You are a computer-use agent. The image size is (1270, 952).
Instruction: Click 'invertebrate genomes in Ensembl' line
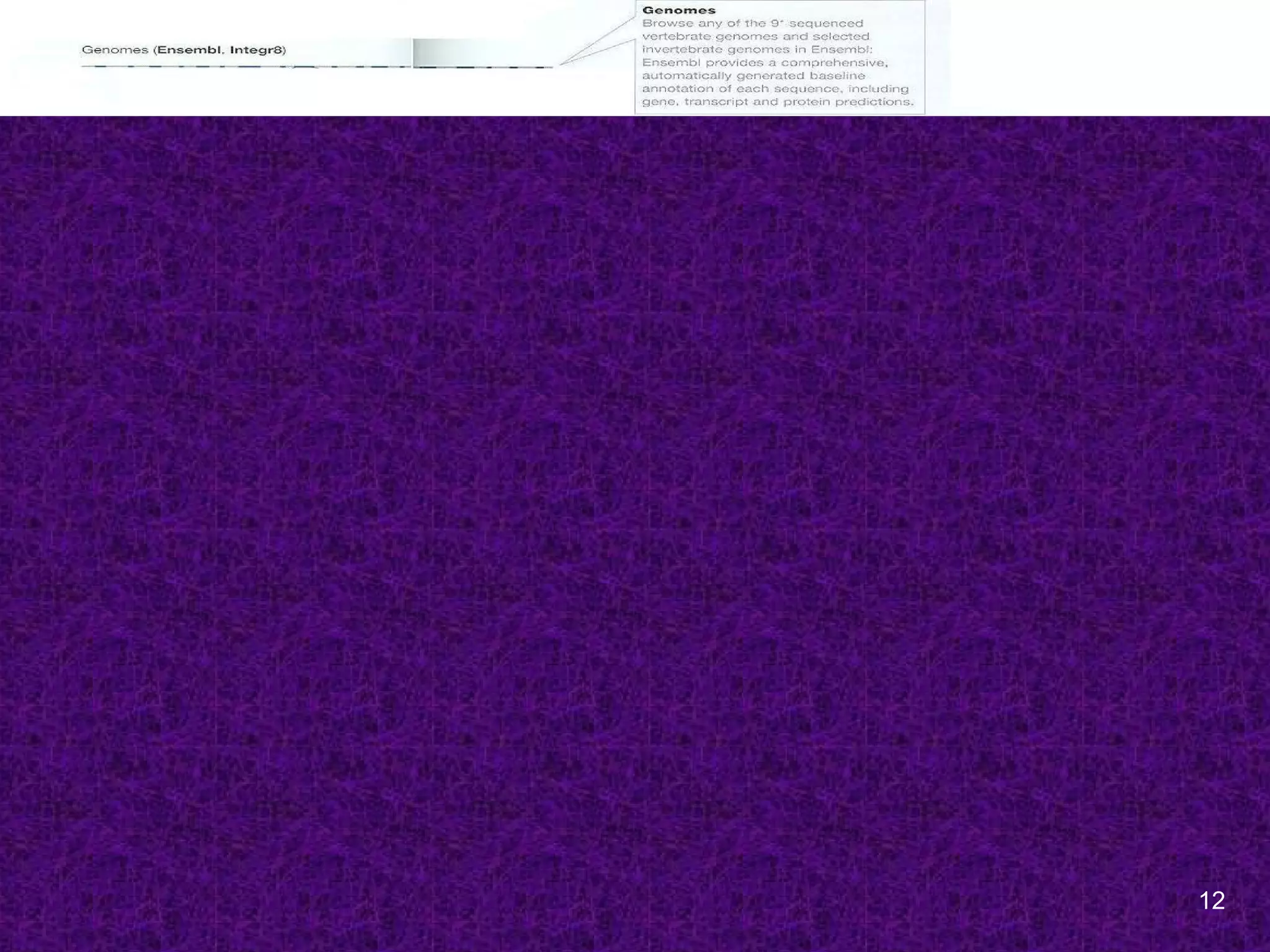tap(757, 50)
